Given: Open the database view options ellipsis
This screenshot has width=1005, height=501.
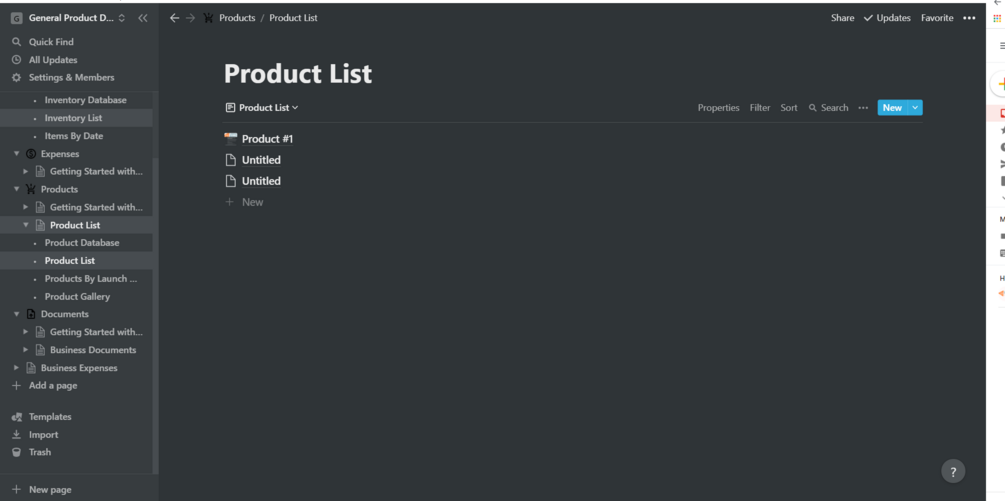Looking at the screenshot, I should 863,108.
